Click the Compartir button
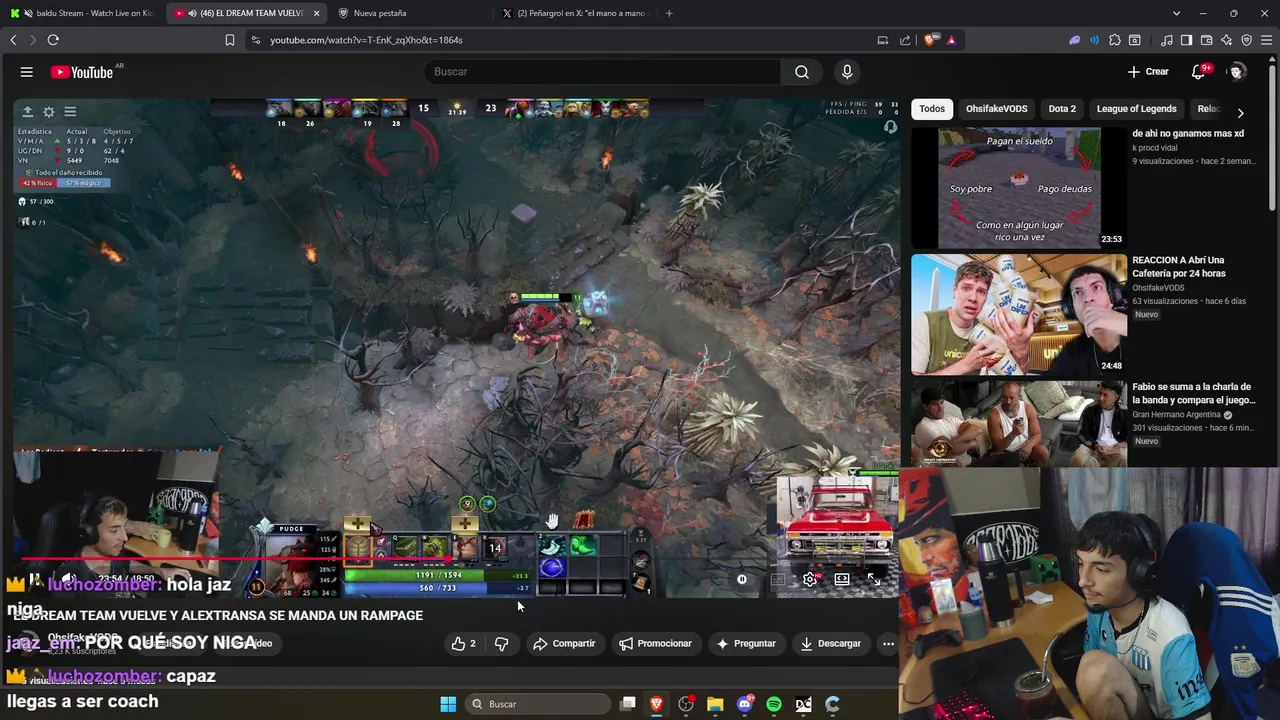Viewport: 1280px width, 720px height. [x=564, y=644]
